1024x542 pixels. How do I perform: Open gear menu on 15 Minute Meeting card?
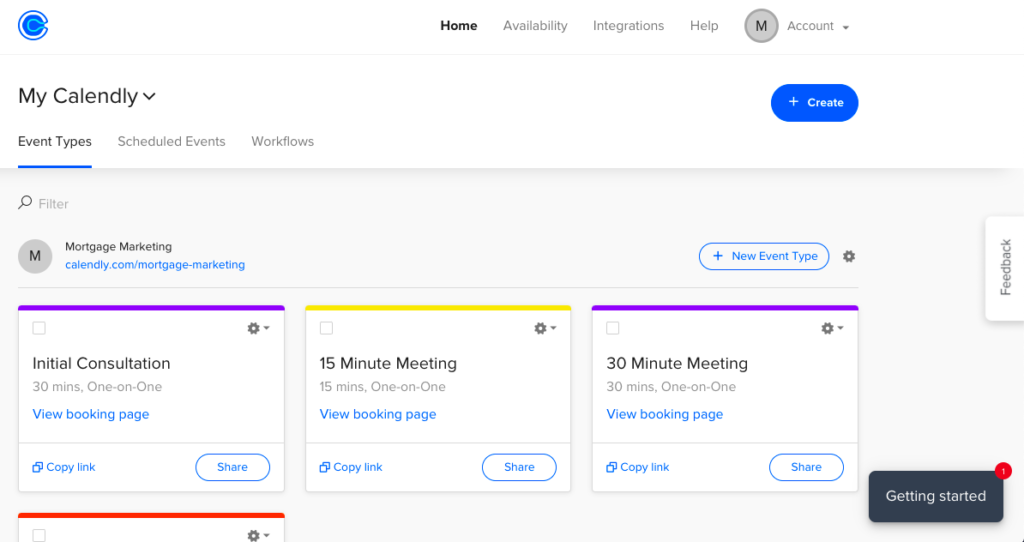click(x=545, y=328)
